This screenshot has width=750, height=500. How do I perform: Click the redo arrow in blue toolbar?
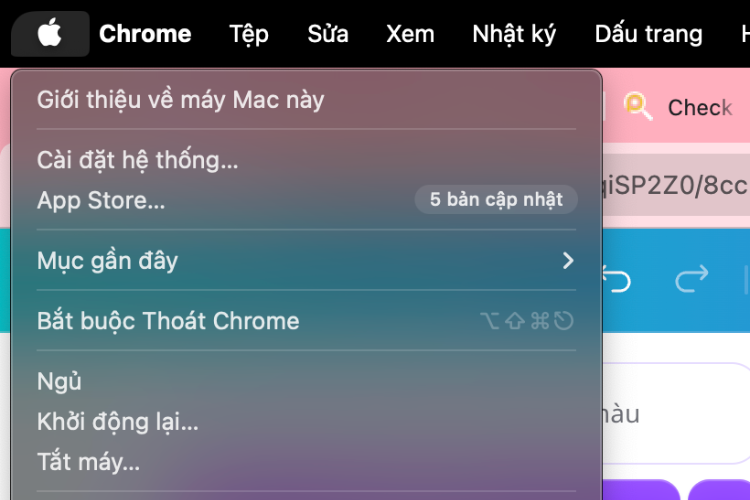click(x=692, y=279)
